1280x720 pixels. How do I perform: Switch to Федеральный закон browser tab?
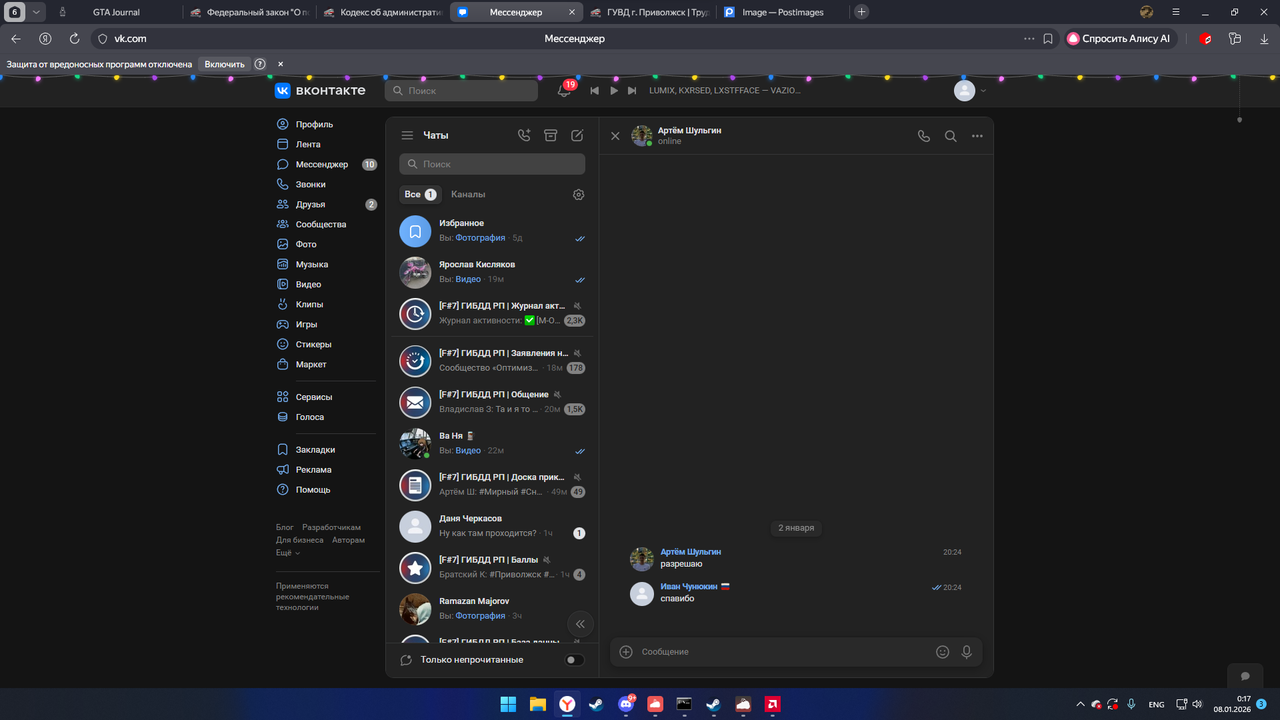(250, 12)
